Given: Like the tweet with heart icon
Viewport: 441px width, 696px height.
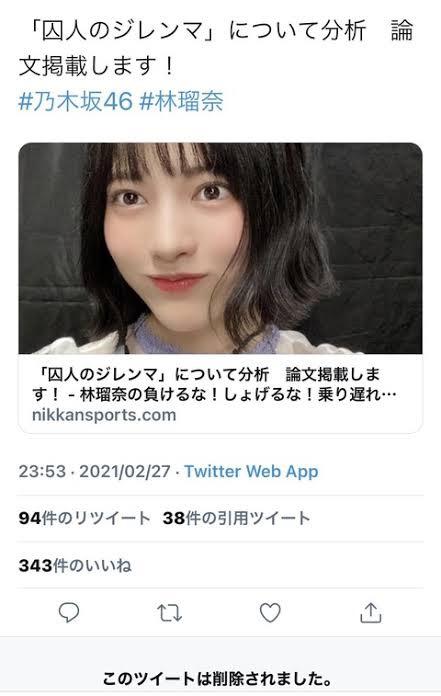Looking at the screenshot, I should 270,613.
